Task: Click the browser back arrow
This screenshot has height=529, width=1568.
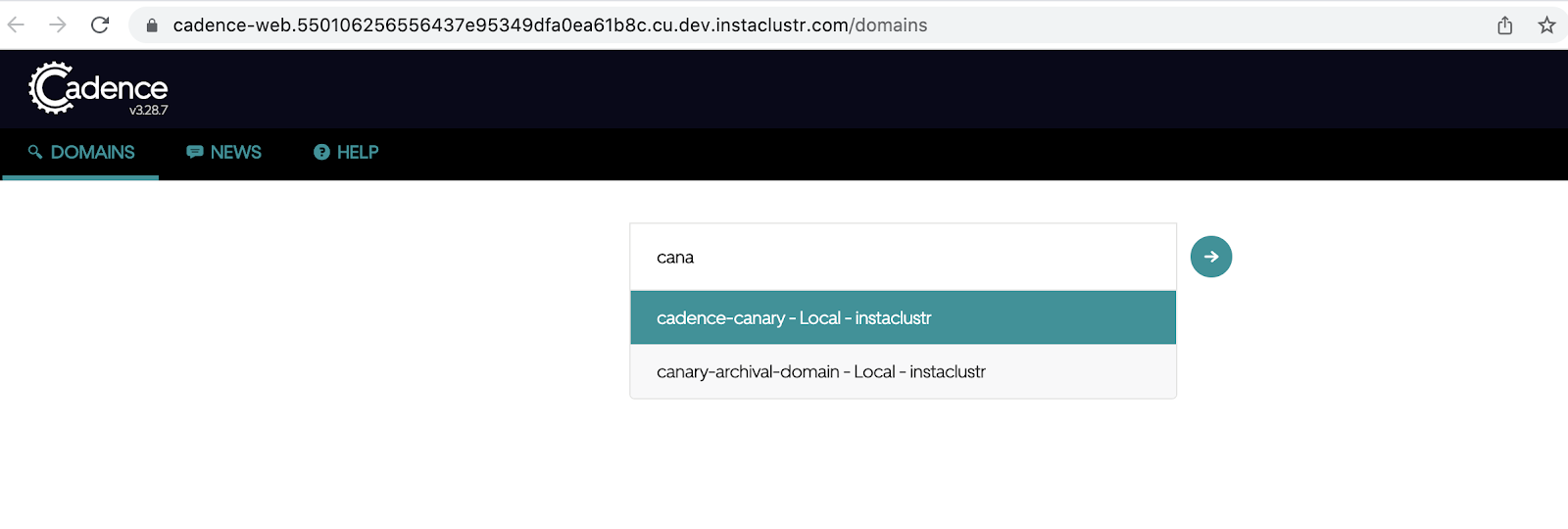Action: click(17, 25)
